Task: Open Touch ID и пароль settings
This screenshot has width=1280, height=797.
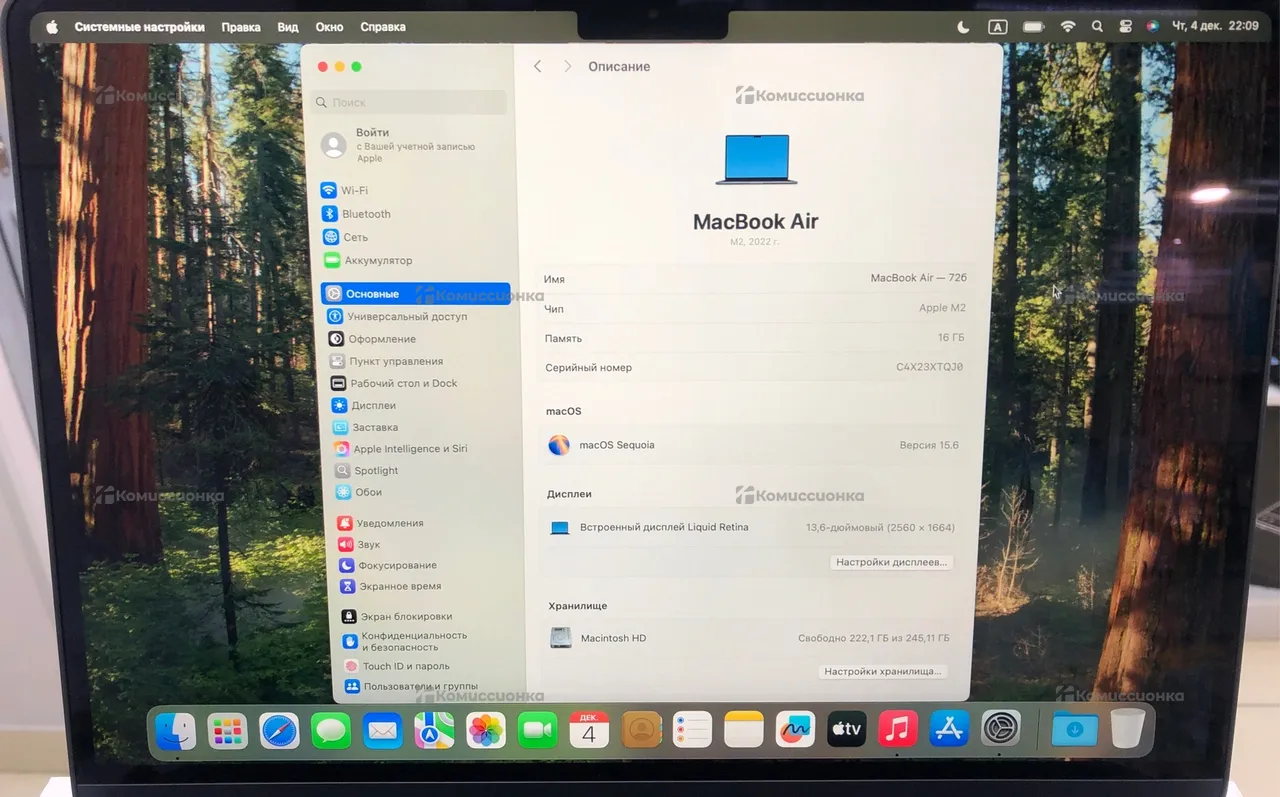Action: click(405, 666)
